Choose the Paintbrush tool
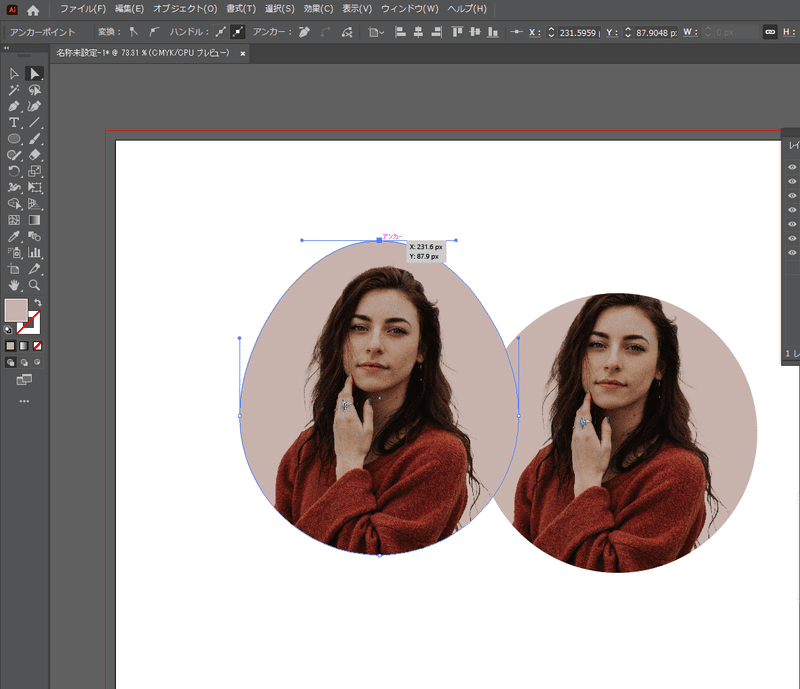 point(34,139)
